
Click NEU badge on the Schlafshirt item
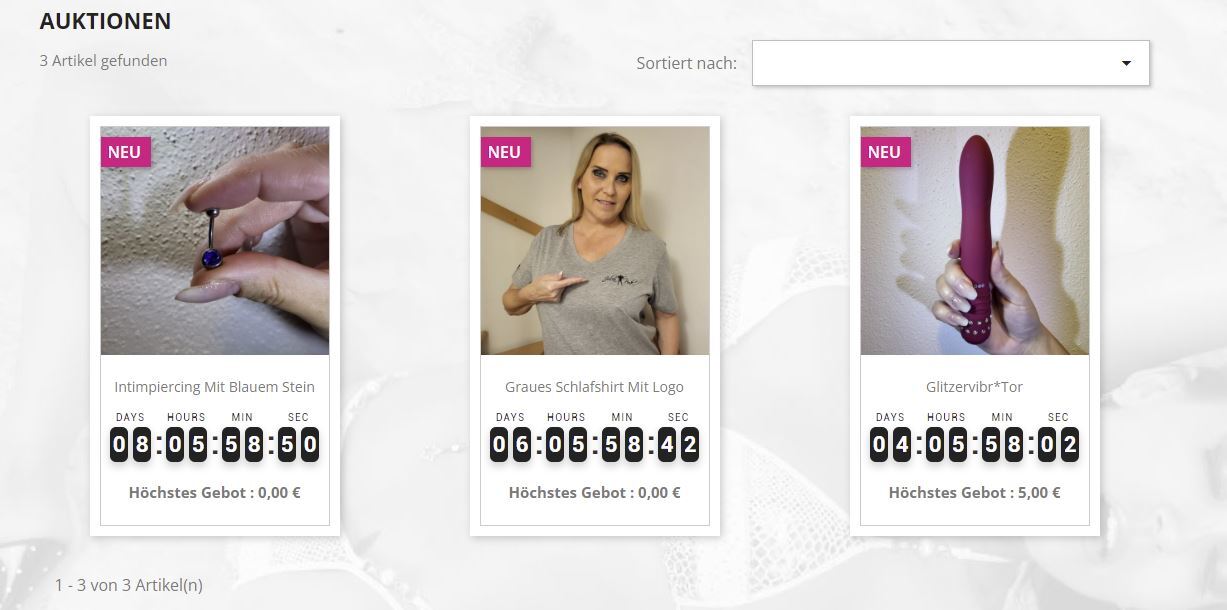[x=505, y=152]
